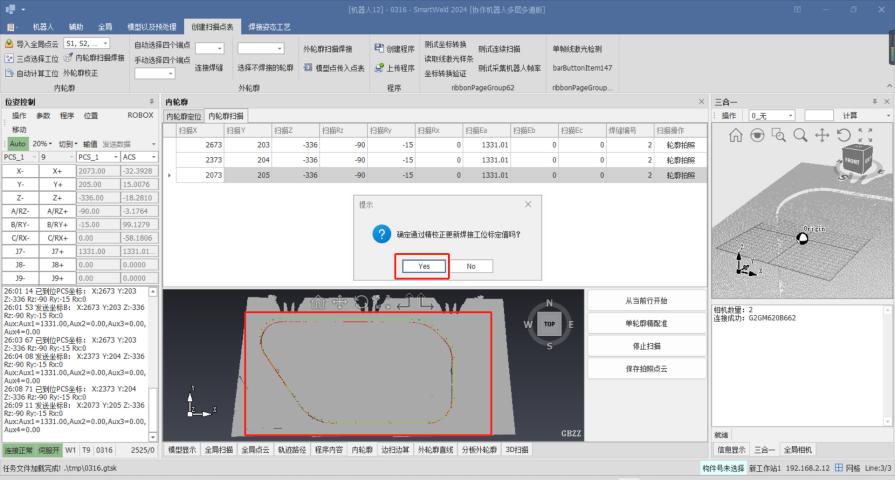Click Yes in the confirmation dialog
The height and width of the screenshot is (480, 895).
click(x=421, y=266)
